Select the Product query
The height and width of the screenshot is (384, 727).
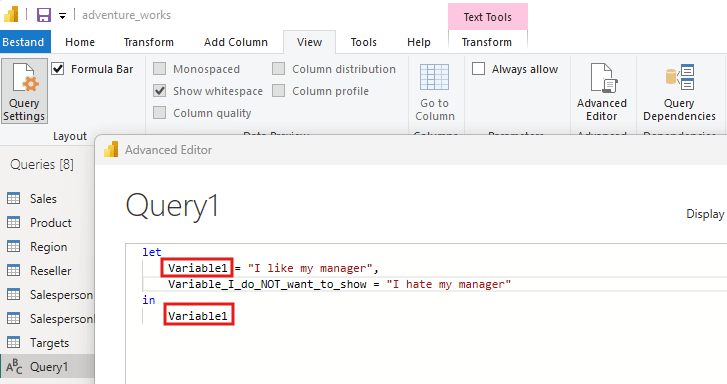click(x=51, y=223)
